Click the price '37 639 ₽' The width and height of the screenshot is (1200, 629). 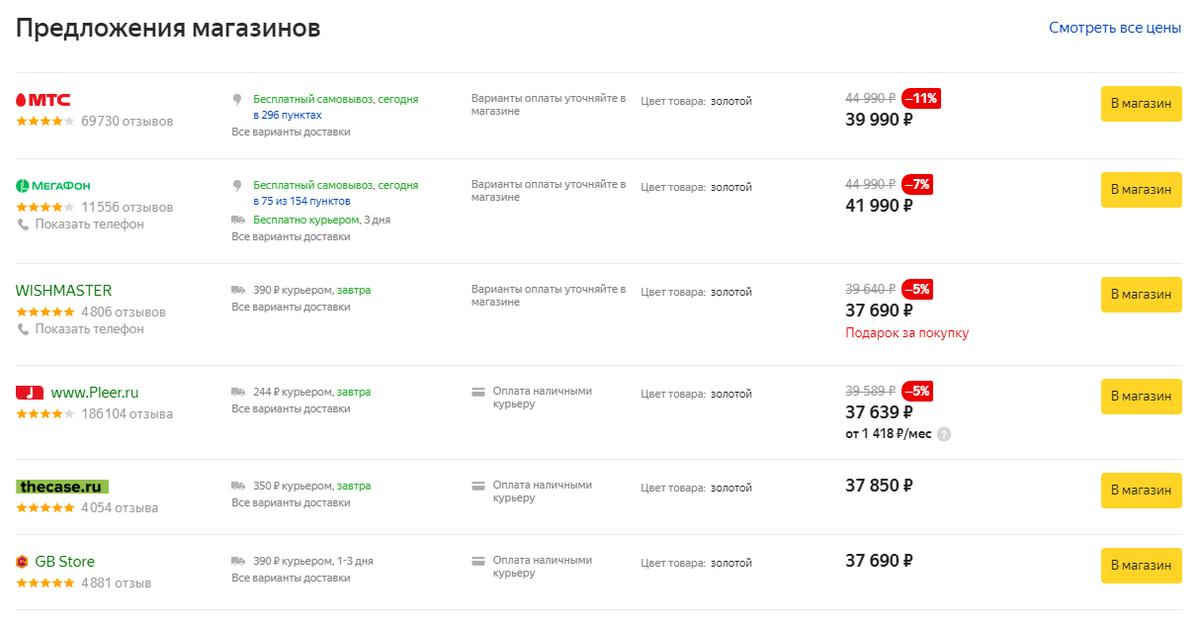(879, 412)
